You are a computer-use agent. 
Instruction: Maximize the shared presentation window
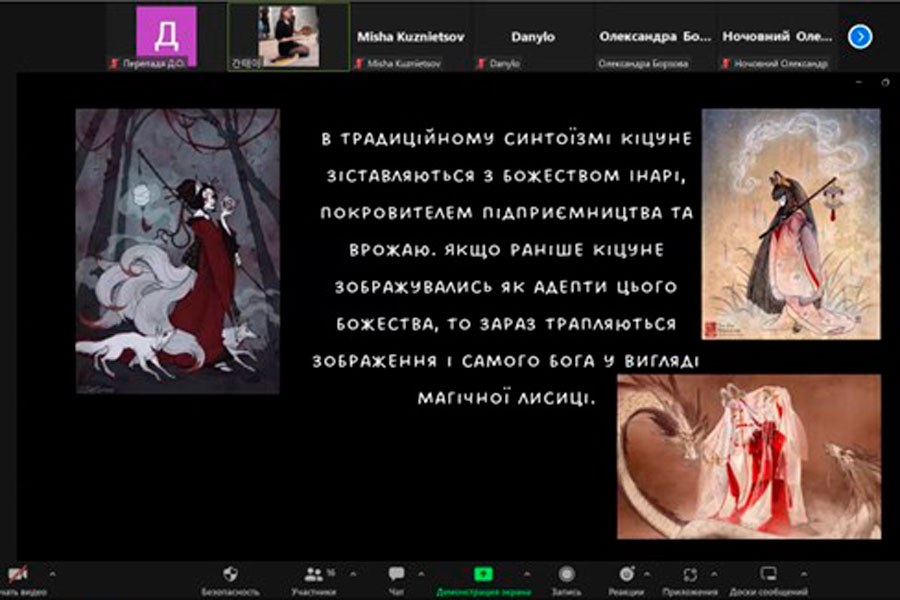click(x=886, y=83)
